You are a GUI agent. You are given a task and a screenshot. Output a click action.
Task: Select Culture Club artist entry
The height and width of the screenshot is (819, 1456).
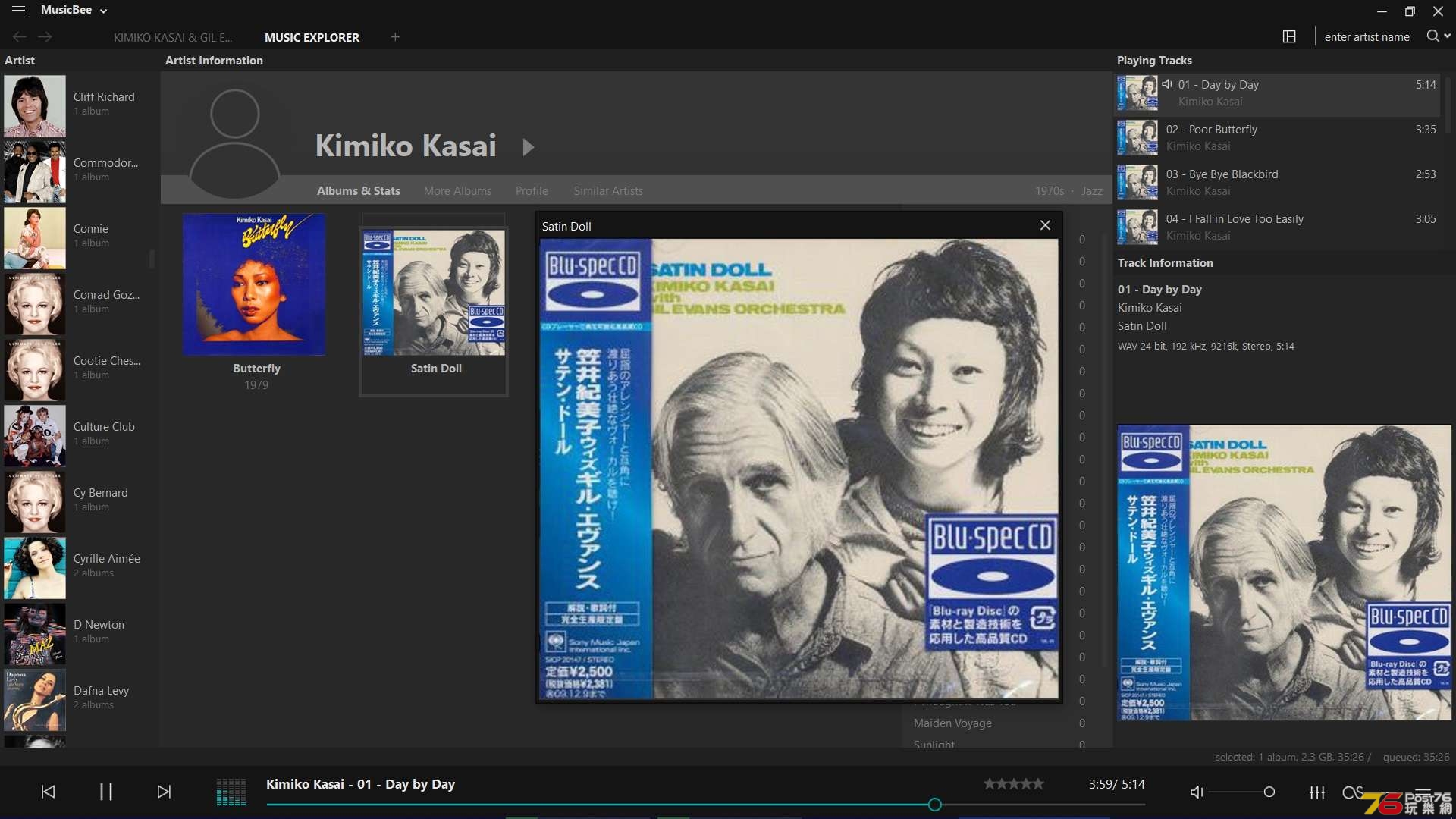click(x=78, y=435)
